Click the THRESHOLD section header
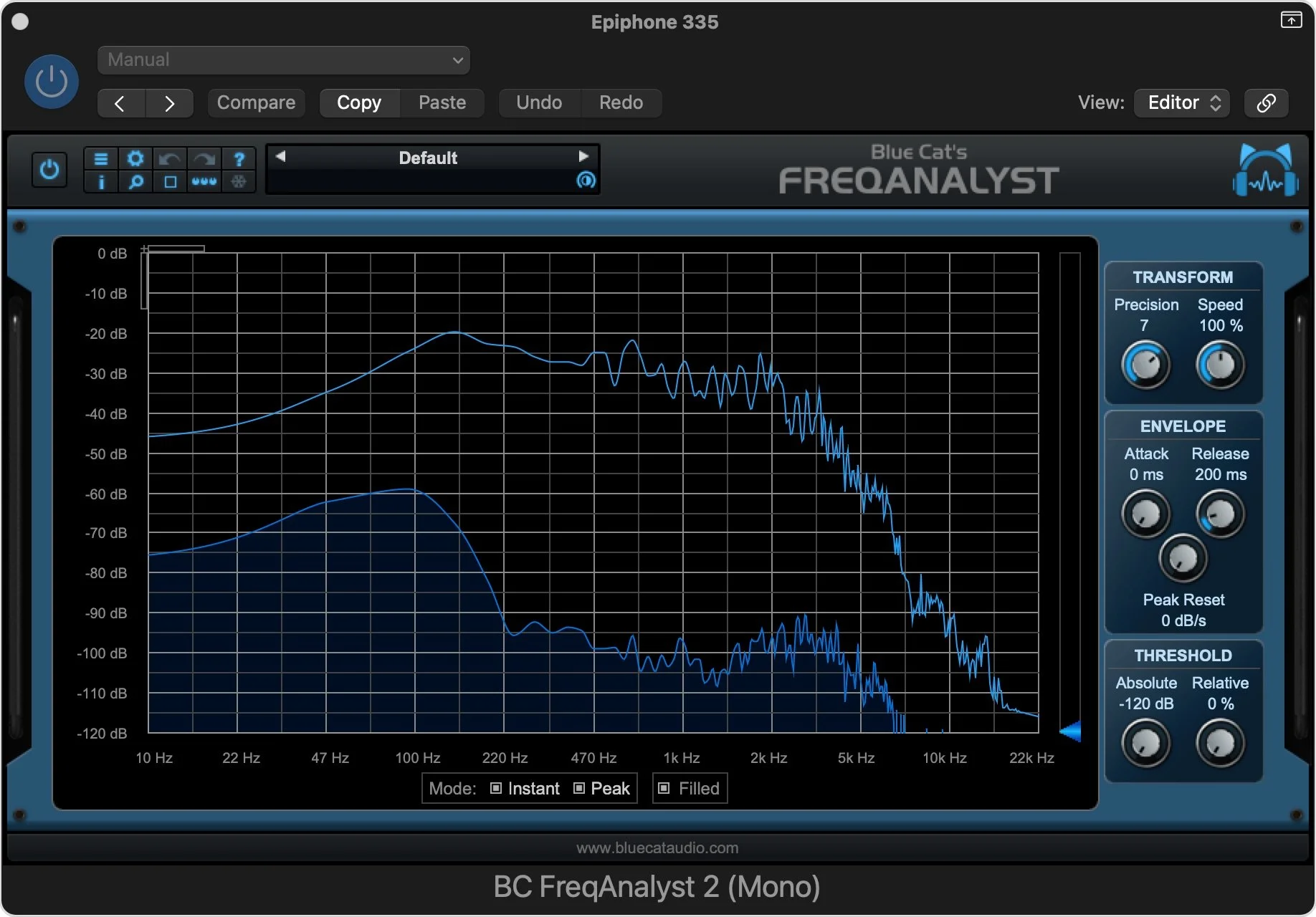The height and width of the screenshot is (917, 1316). 1183,656
